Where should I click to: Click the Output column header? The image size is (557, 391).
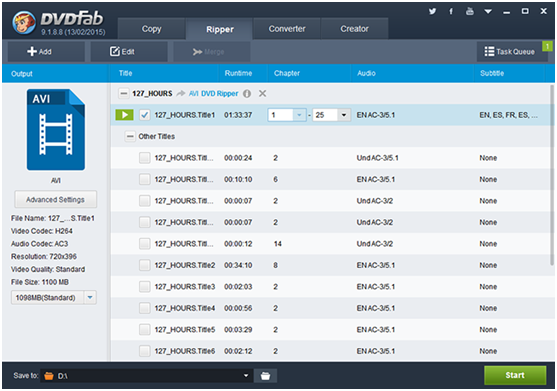[22, 74]
